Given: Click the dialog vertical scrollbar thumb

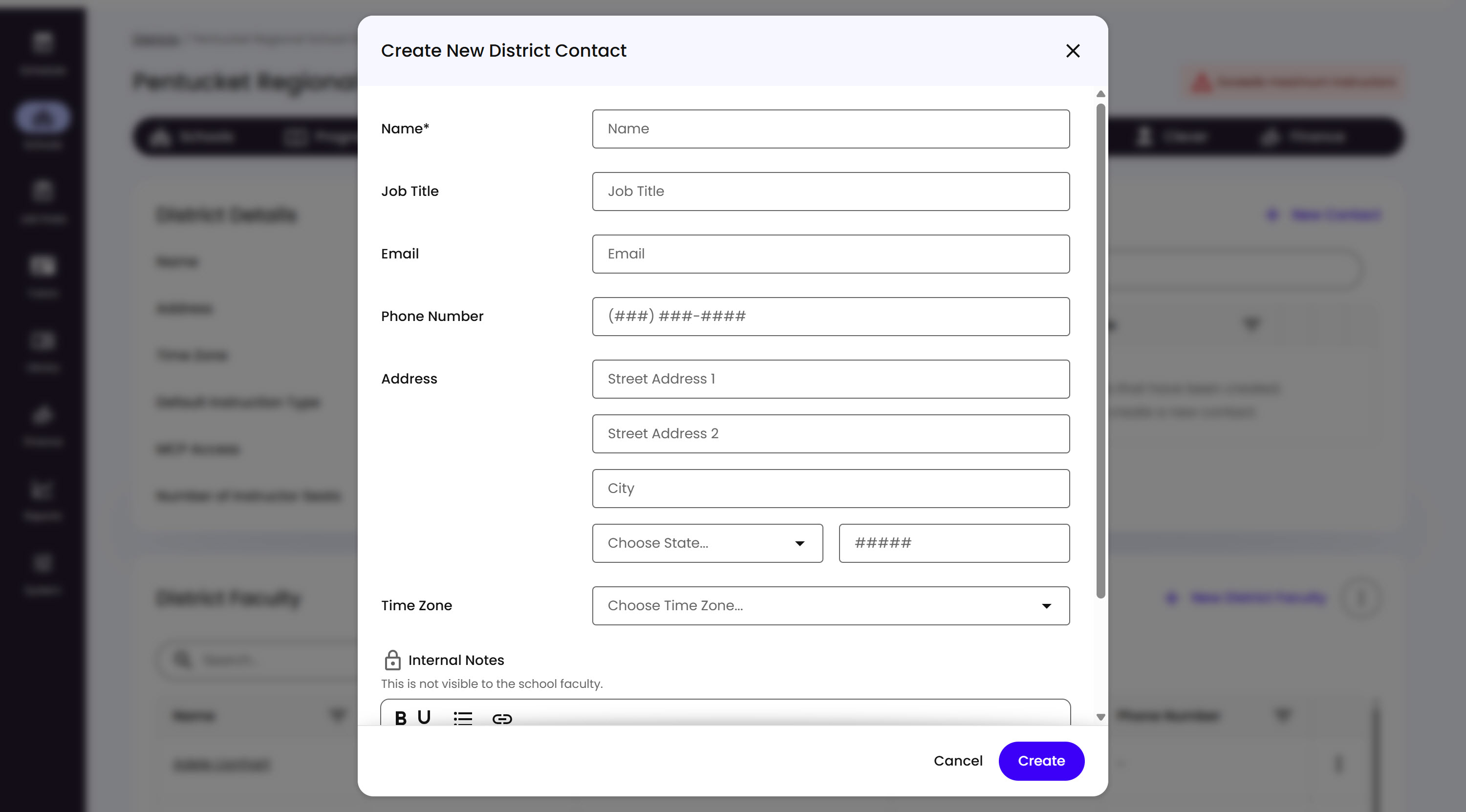Looking at the screenshot, I should pos(1100,351).
